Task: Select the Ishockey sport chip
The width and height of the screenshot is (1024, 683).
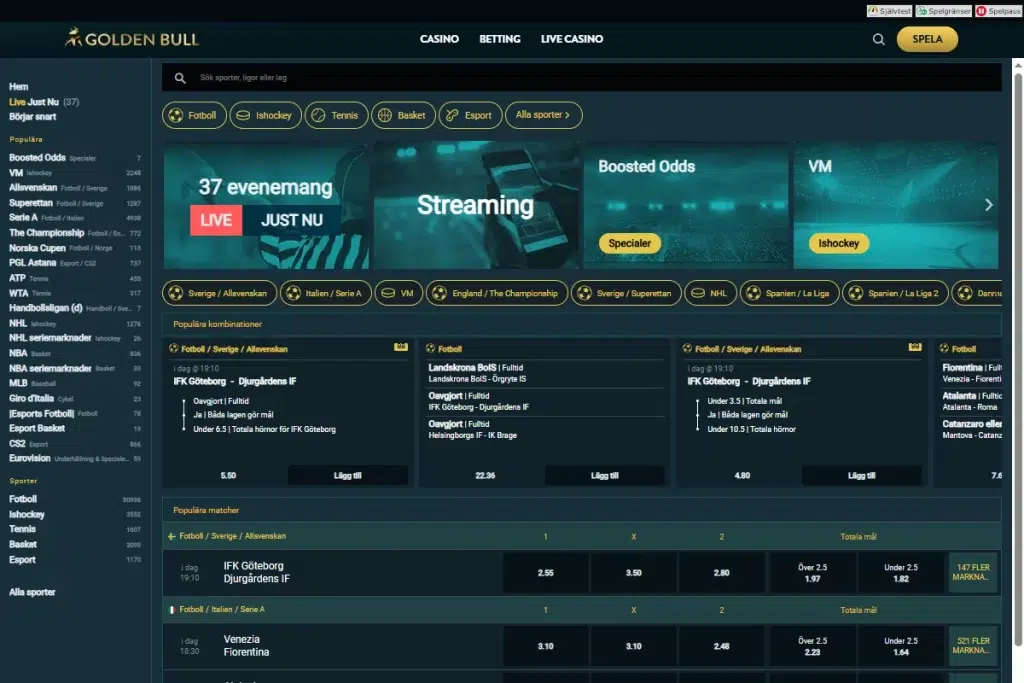Action: click(x=265, y=116)
